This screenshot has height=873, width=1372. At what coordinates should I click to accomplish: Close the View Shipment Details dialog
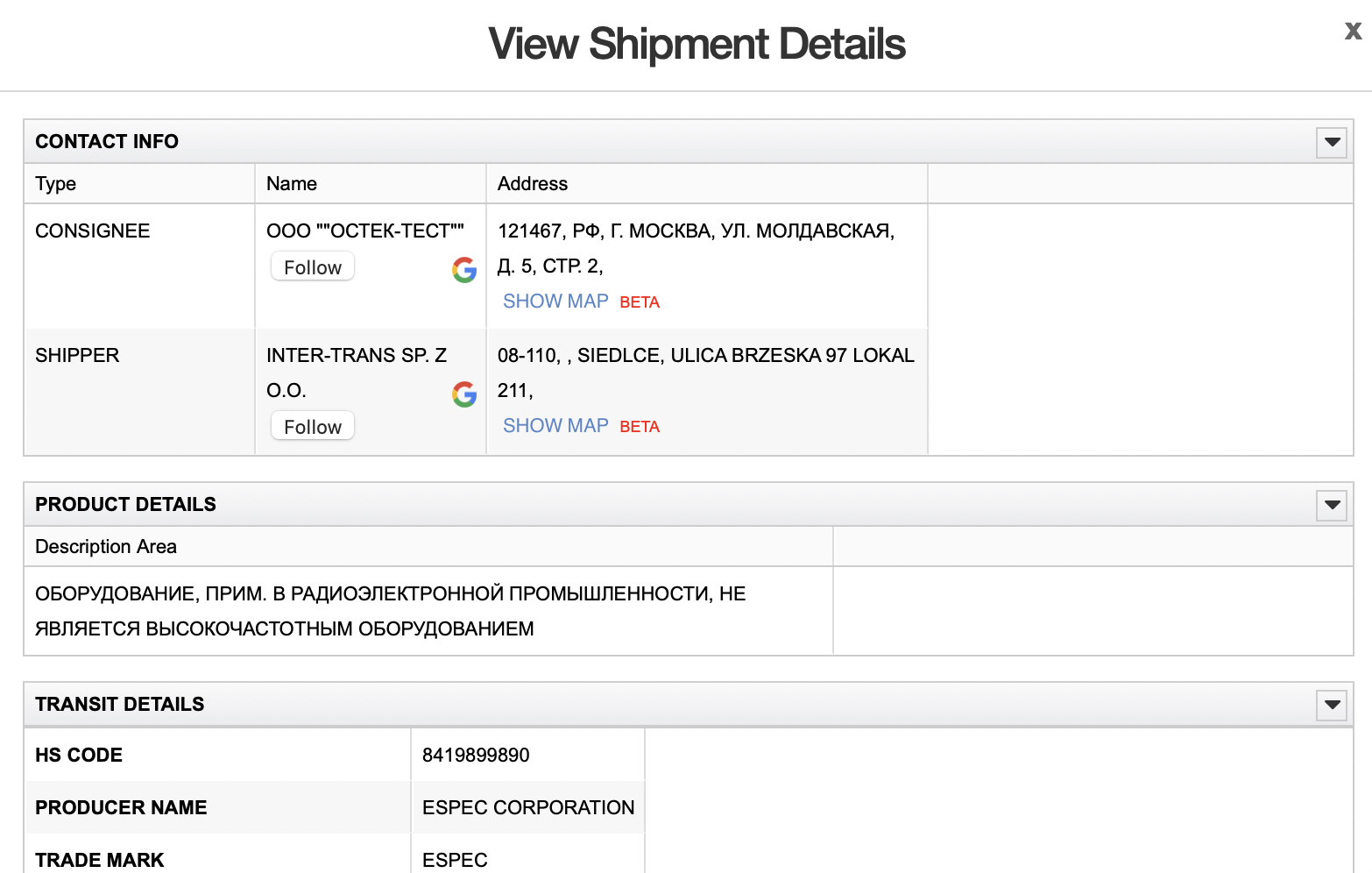point(1353,32)
